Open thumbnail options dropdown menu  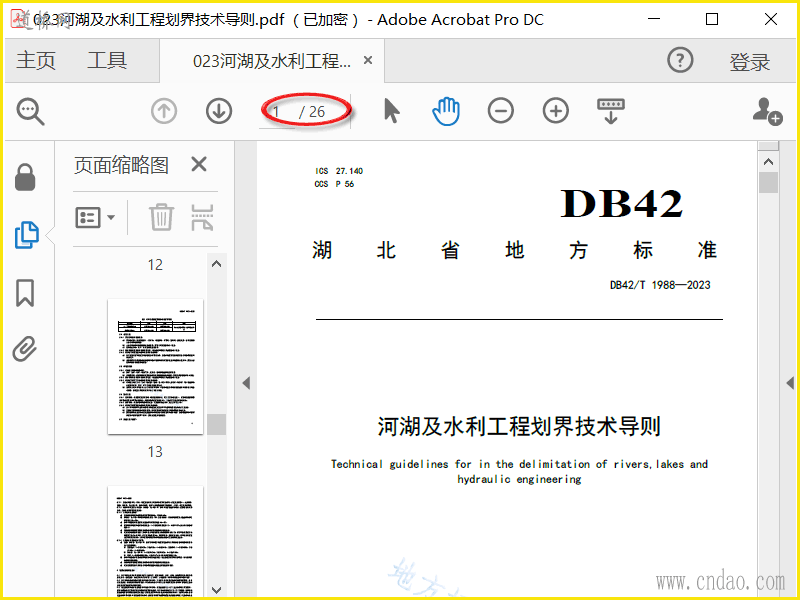point(95,218)
